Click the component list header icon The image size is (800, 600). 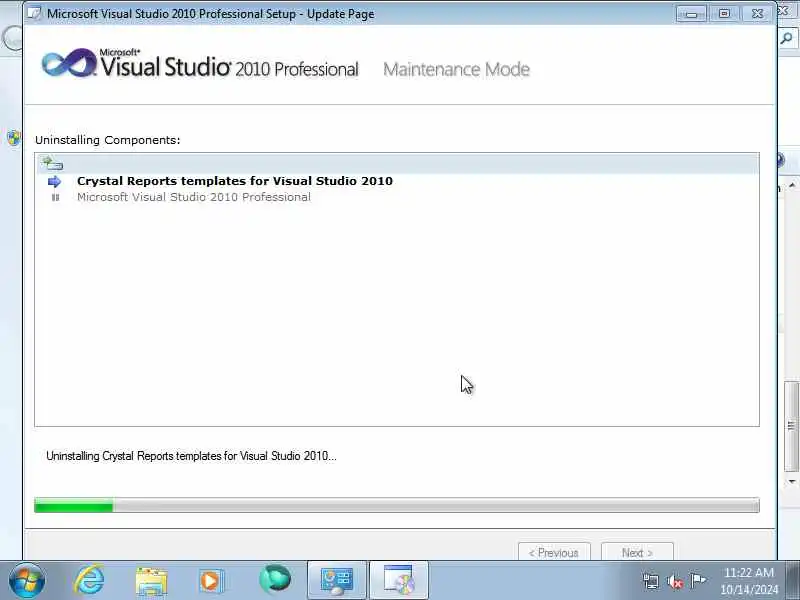coord(52,163)
